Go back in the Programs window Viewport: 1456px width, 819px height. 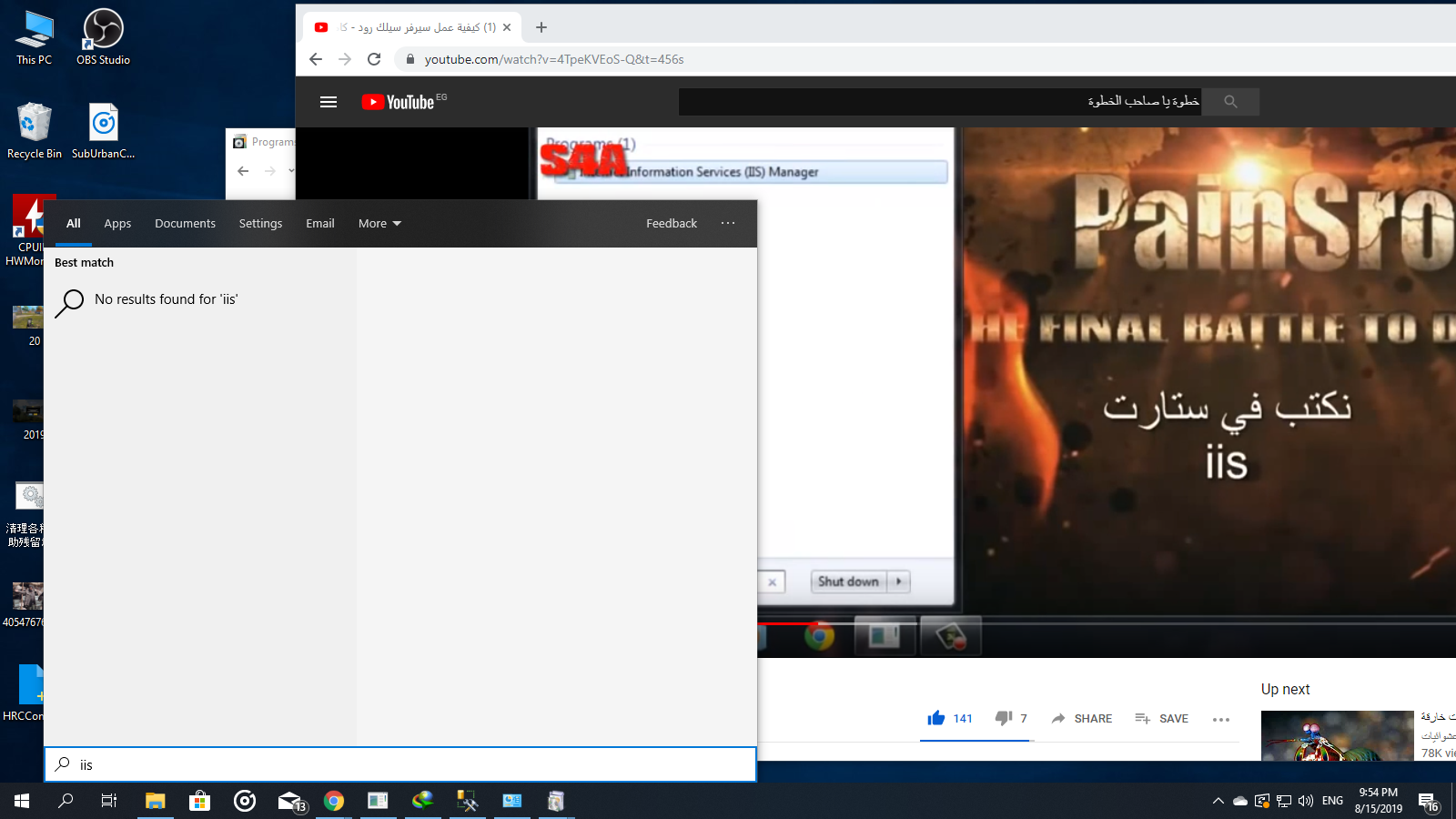tap(243, 170)
